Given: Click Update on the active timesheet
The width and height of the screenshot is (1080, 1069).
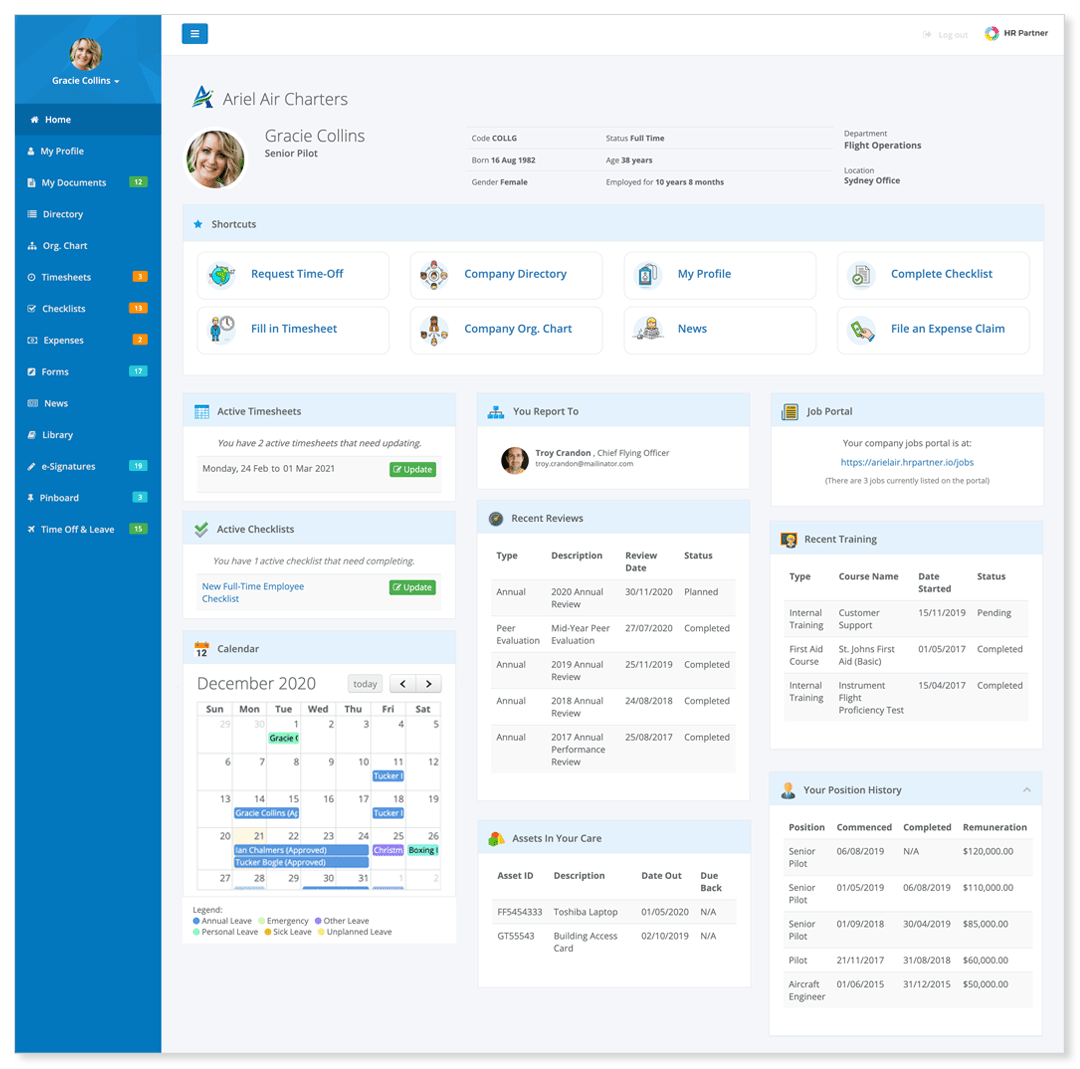Looking at the screenshot, I should click(x=412, y=468).
